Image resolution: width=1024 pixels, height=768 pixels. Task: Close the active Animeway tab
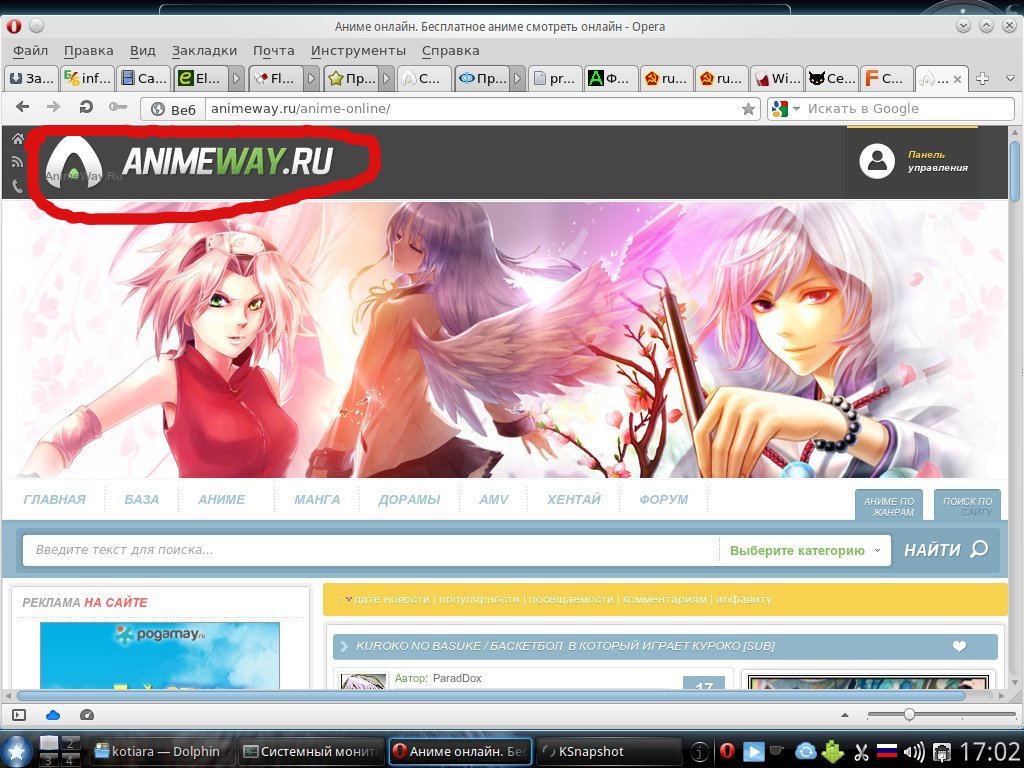pos(957,79)
